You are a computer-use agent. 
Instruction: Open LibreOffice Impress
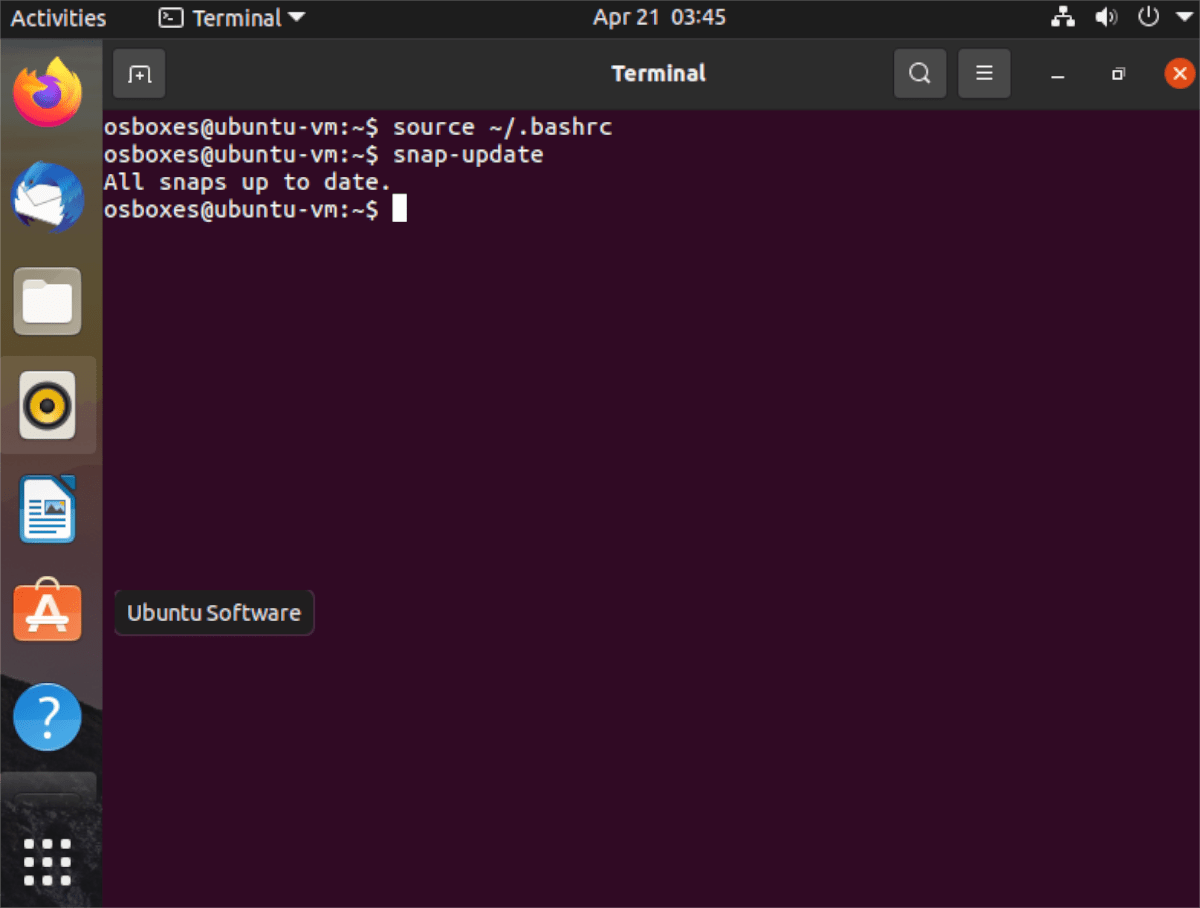48,510
